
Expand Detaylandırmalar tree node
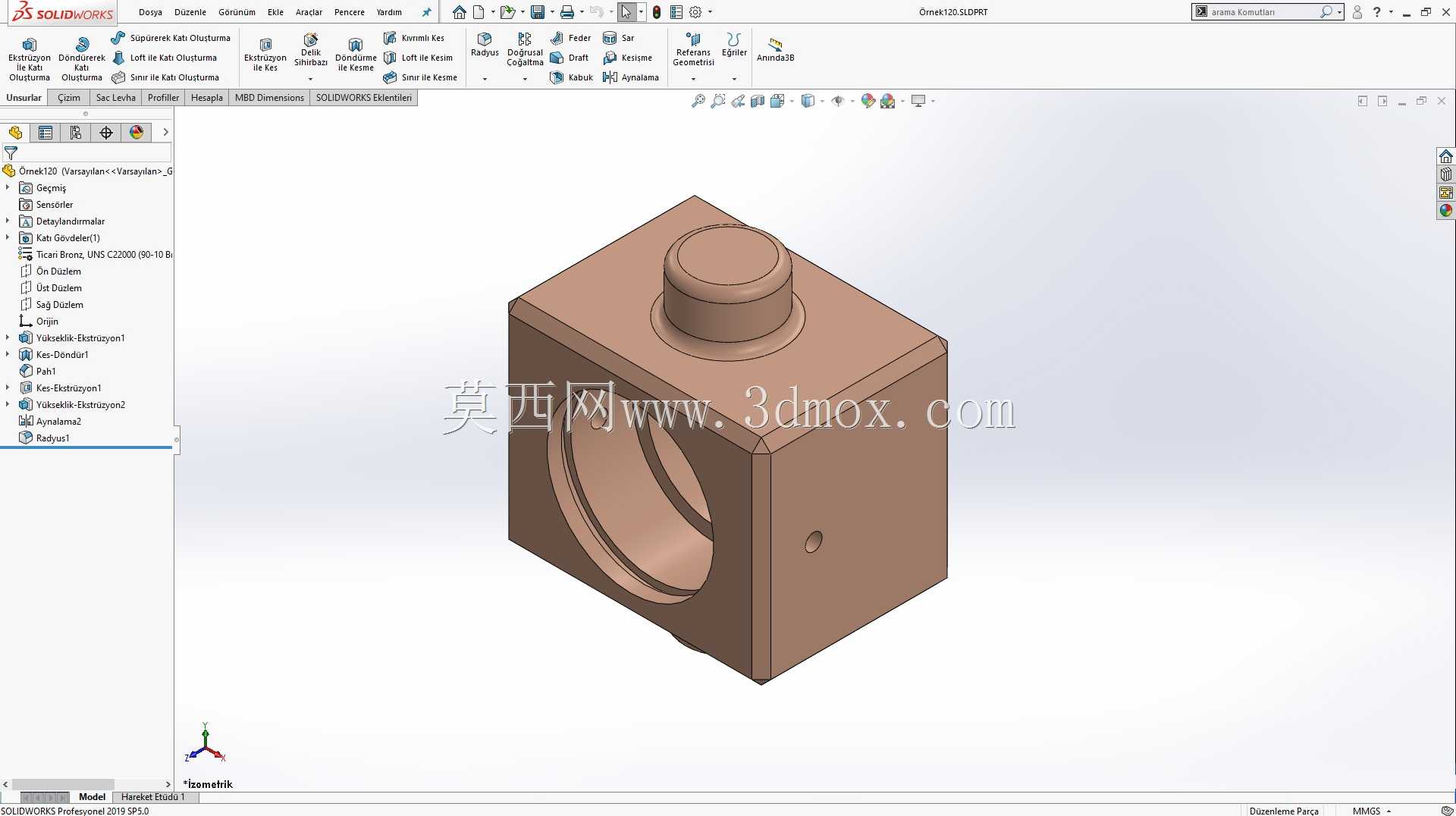coord(8,221)
